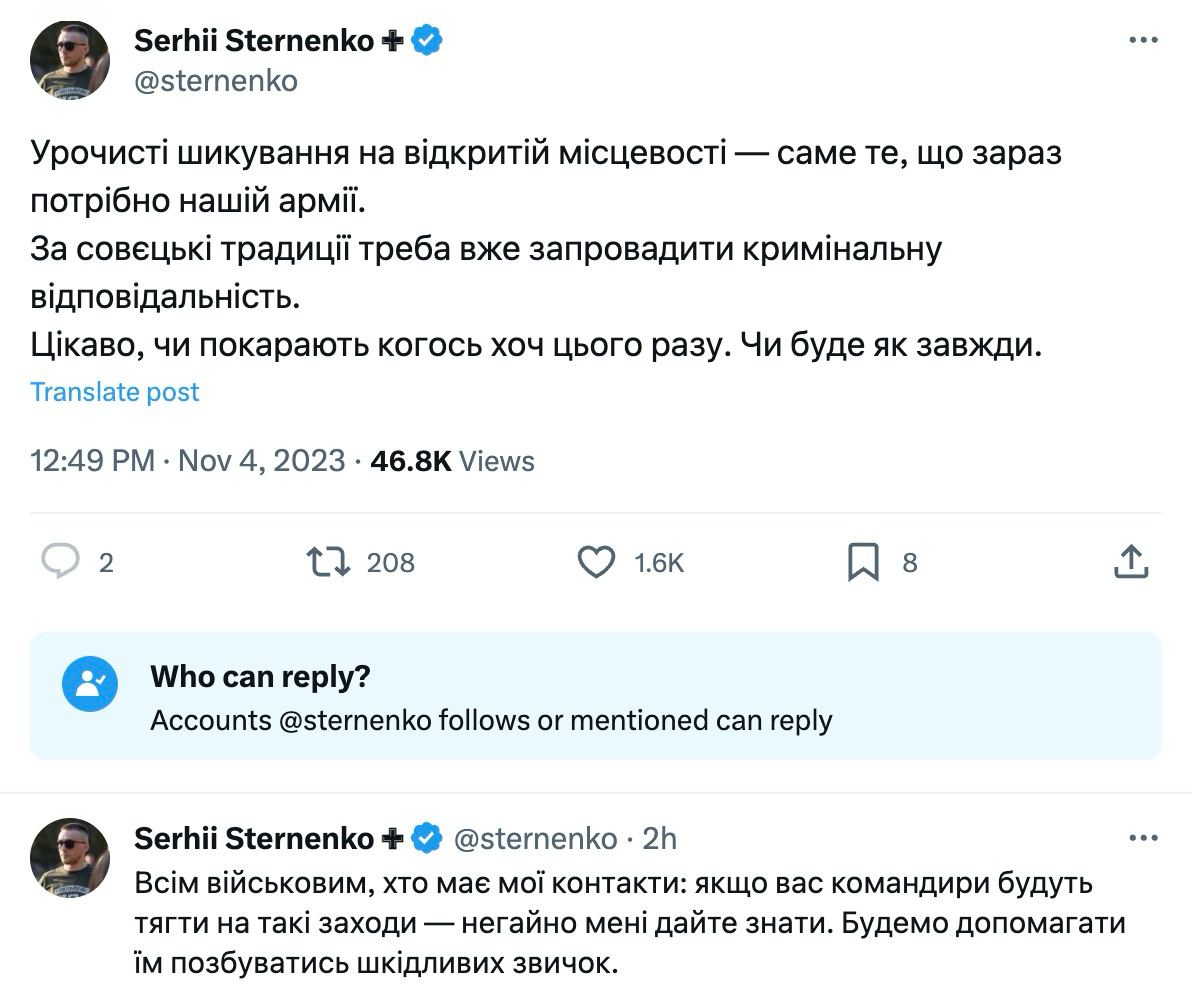This screenshot has width=1192, height=1006.
Task: Click the Serhii Sternenko name on the 2h reply
Action: pyautogui.click(x=254, y=838)
